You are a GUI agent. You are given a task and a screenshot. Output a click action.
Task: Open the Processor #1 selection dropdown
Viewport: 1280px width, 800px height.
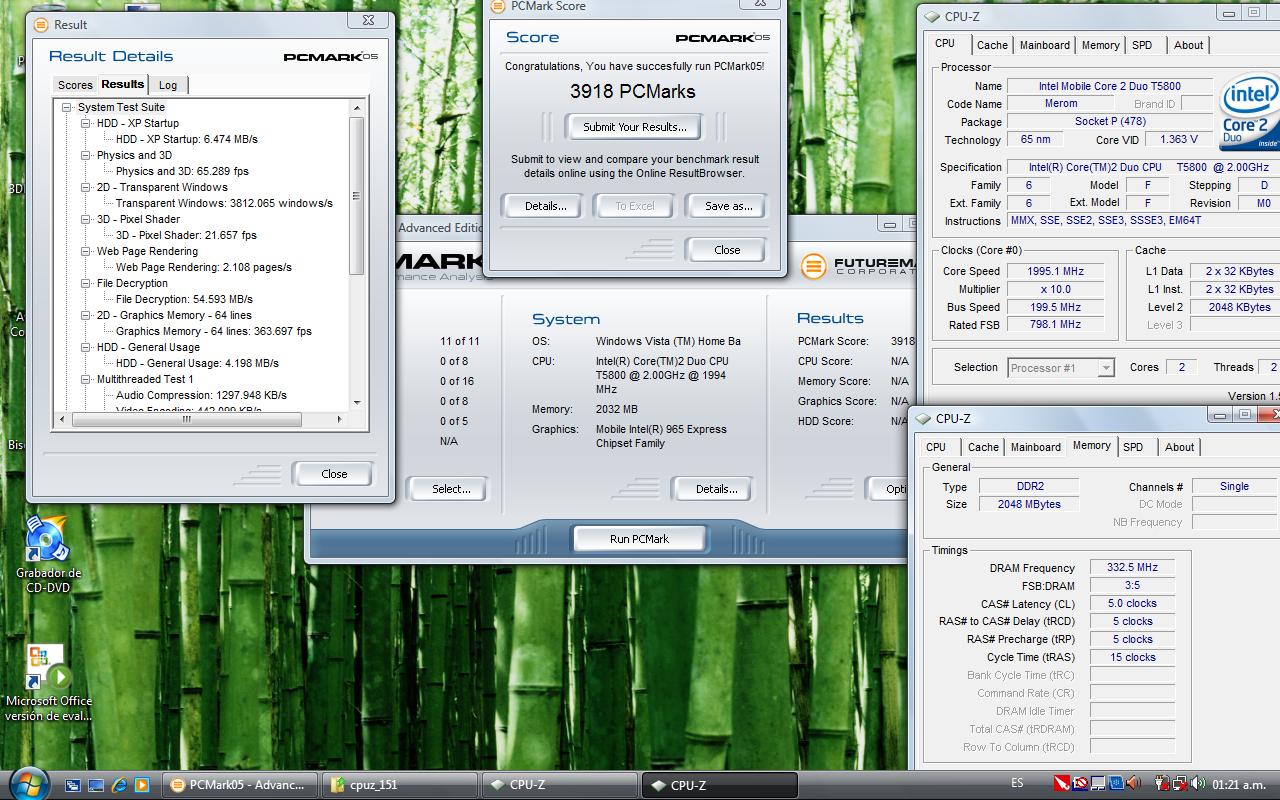[x=1060, y=368]
